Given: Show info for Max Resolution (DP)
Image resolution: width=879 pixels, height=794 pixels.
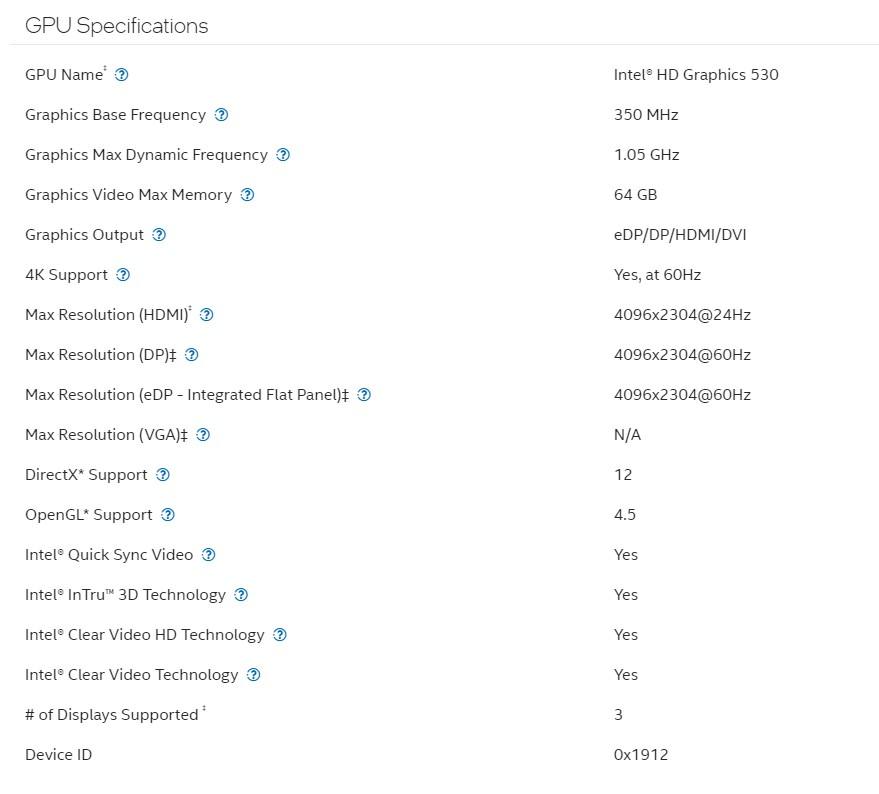Looking at the screenshot, I should pyautogui.click(x=192, y=355).
